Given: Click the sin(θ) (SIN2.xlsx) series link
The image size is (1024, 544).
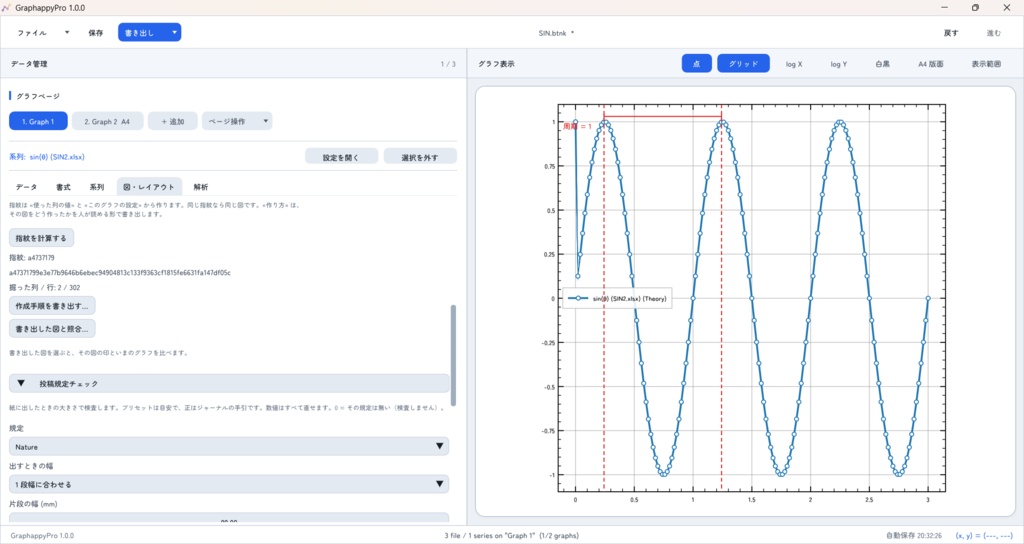Looking at the screenshot, I should pos(57,157).
